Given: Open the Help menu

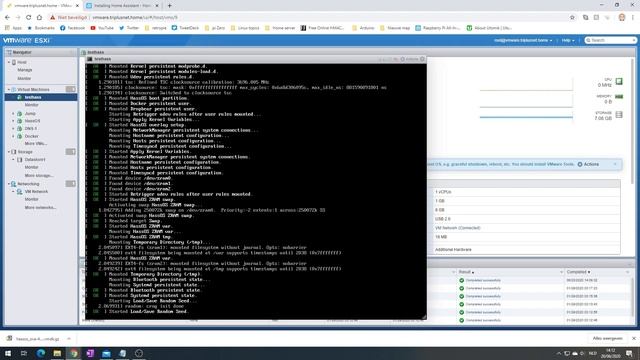Looking at the screenshot, I should click(568, 40).
